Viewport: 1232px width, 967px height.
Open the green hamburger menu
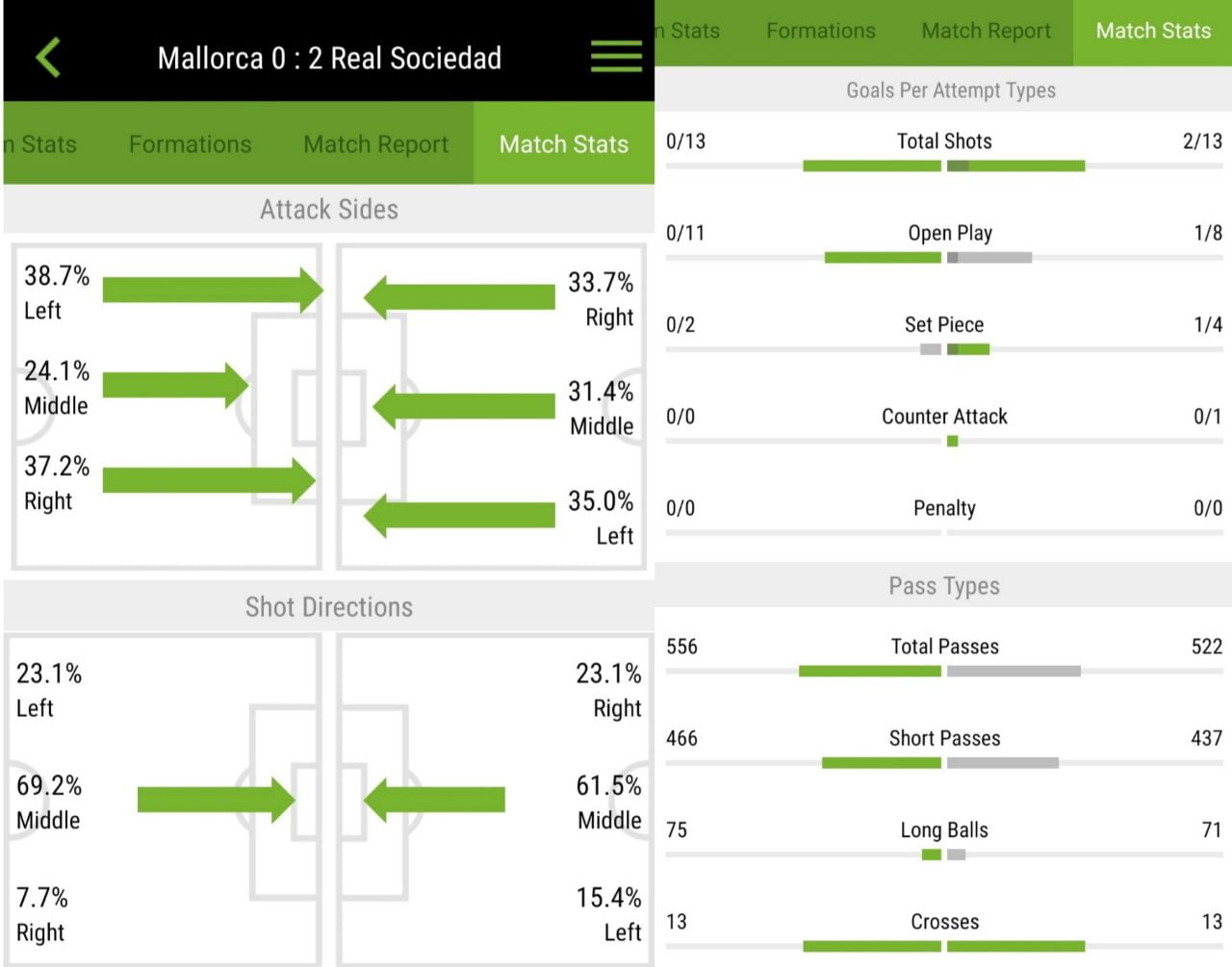(x=616, y=57)
